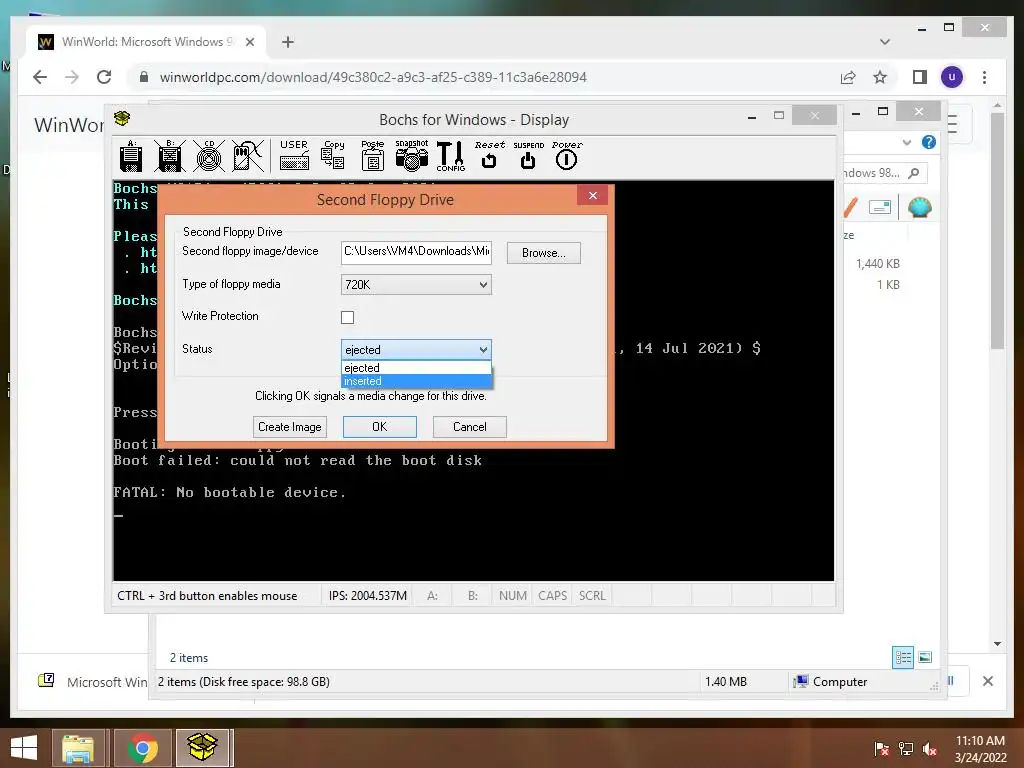Enable the Write Protection checkbox
1024x768 pixels.
tap(347, 317)
